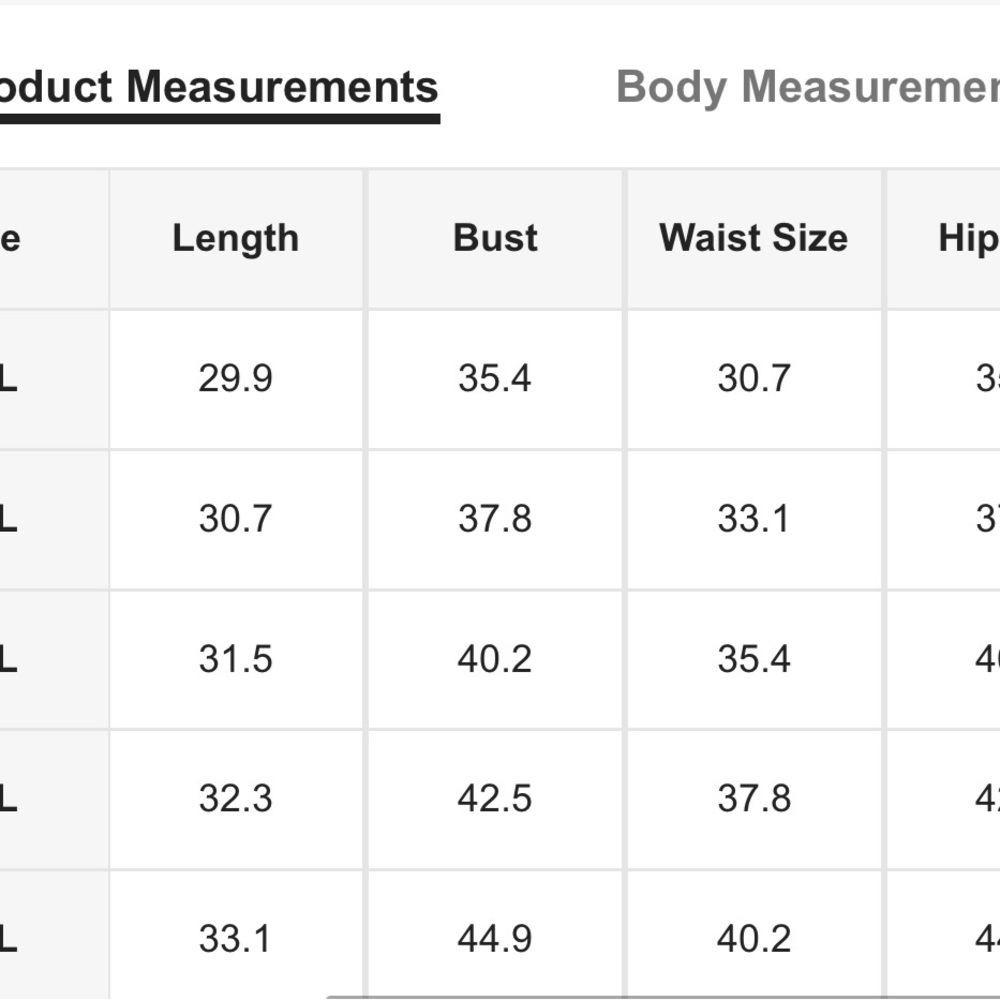The height and width of the screenshot is (1000, 1000).
Task: Click the Bust column header
Action: pyautogui.click(x=495, y=239)
